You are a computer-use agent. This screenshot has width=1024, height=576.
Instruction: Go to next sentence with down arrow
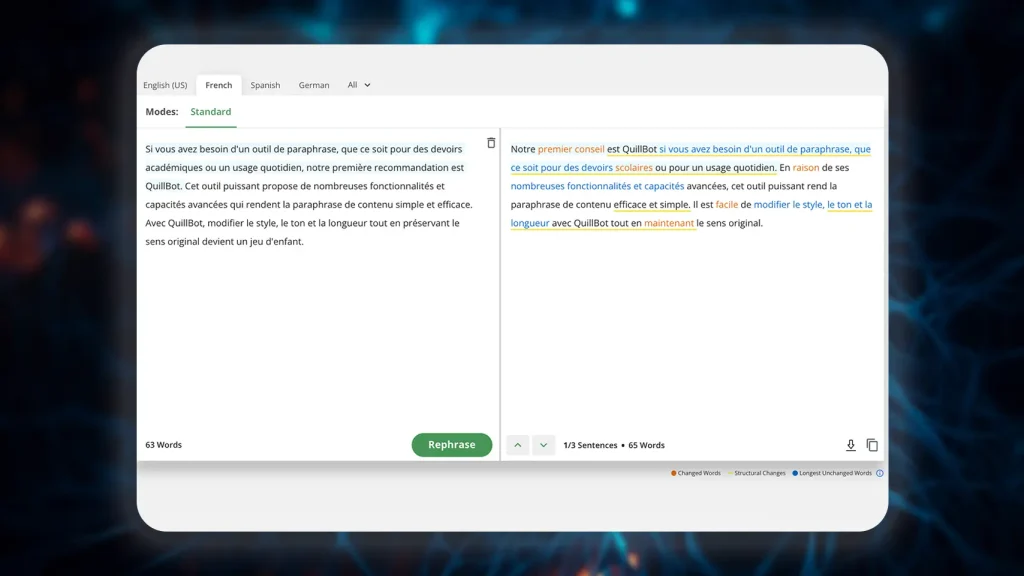tap(543, 445)
